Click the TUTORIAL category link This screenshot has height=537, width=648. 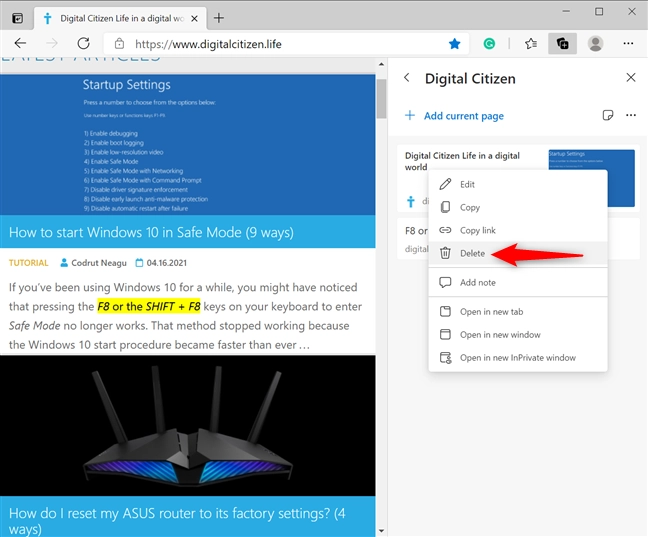pos(29,263)
